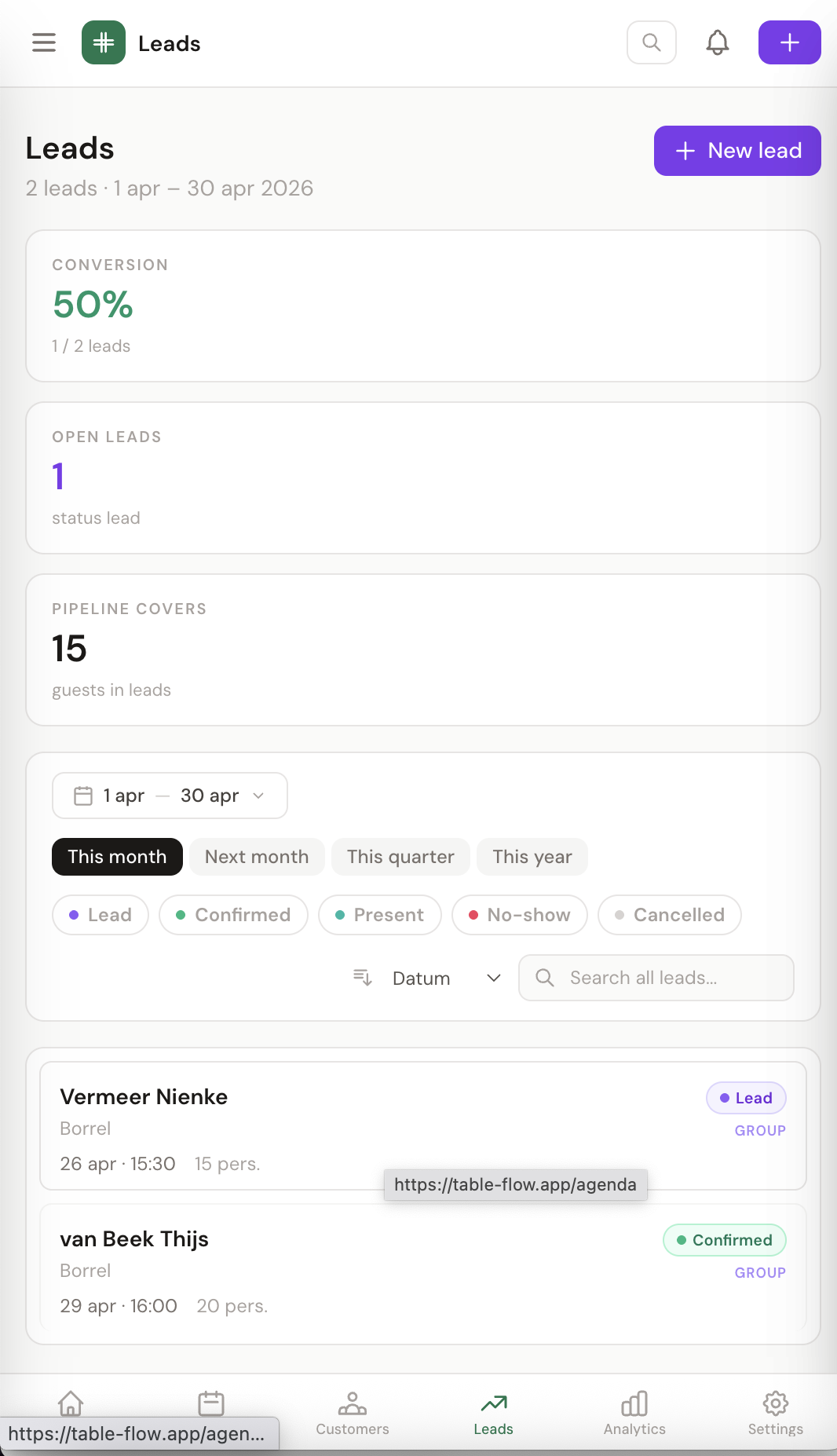Click the sort icon next to Datum
This screenshot has width=837, height=1456.
pos(361,977)
